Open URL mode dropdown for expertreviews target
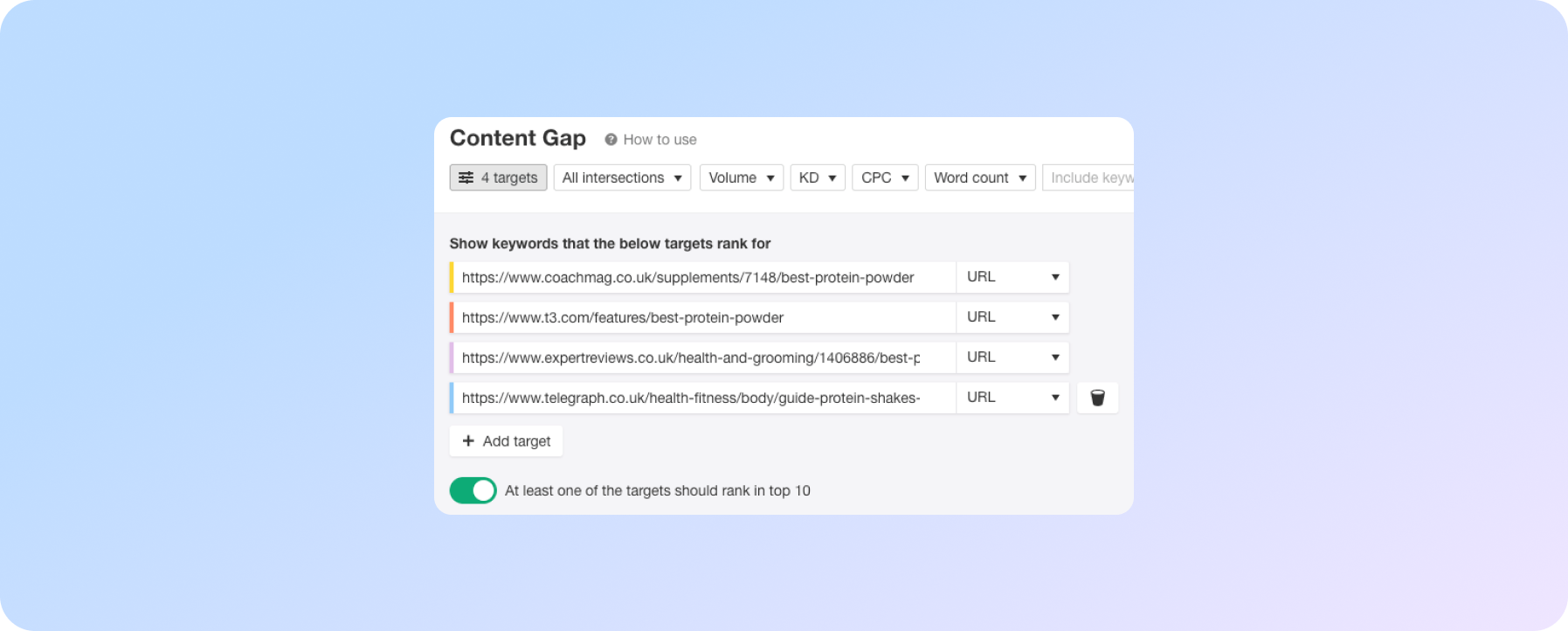The image size is (1568, 631). coord(1012,357)
